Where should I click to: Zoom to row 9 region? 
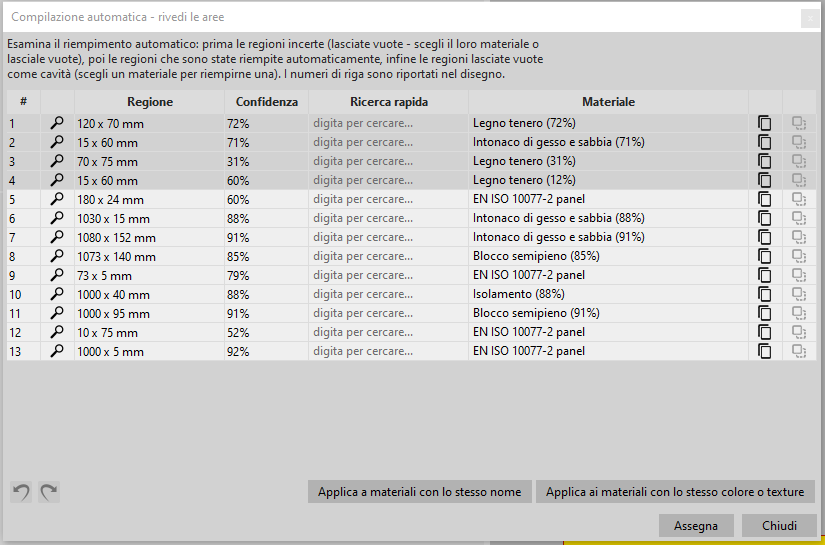57,275
